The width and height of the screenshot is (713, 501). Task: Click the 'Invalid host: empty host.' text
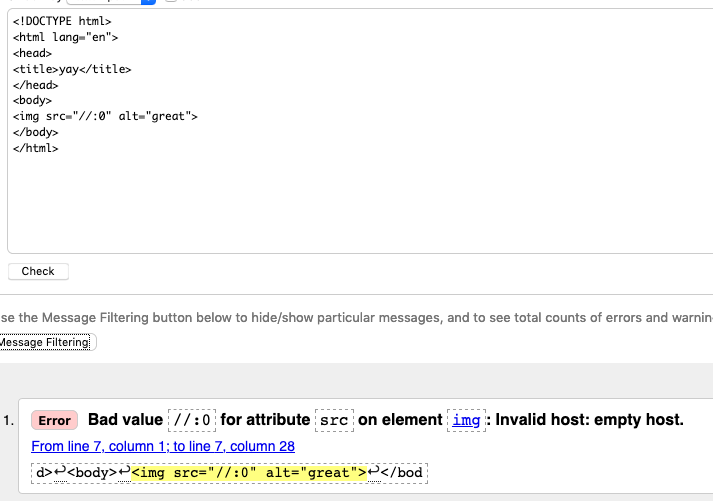[x=589, y=420]
